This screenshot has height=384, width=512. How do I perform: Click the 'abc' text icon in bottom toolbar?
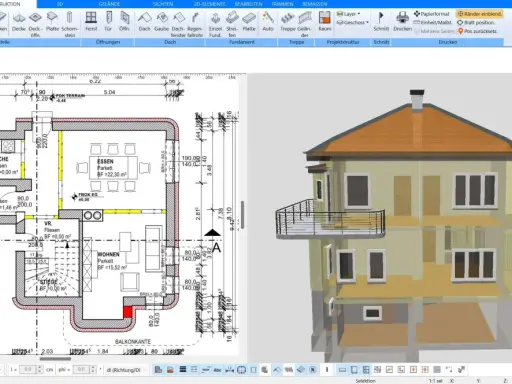pos(217,370)
